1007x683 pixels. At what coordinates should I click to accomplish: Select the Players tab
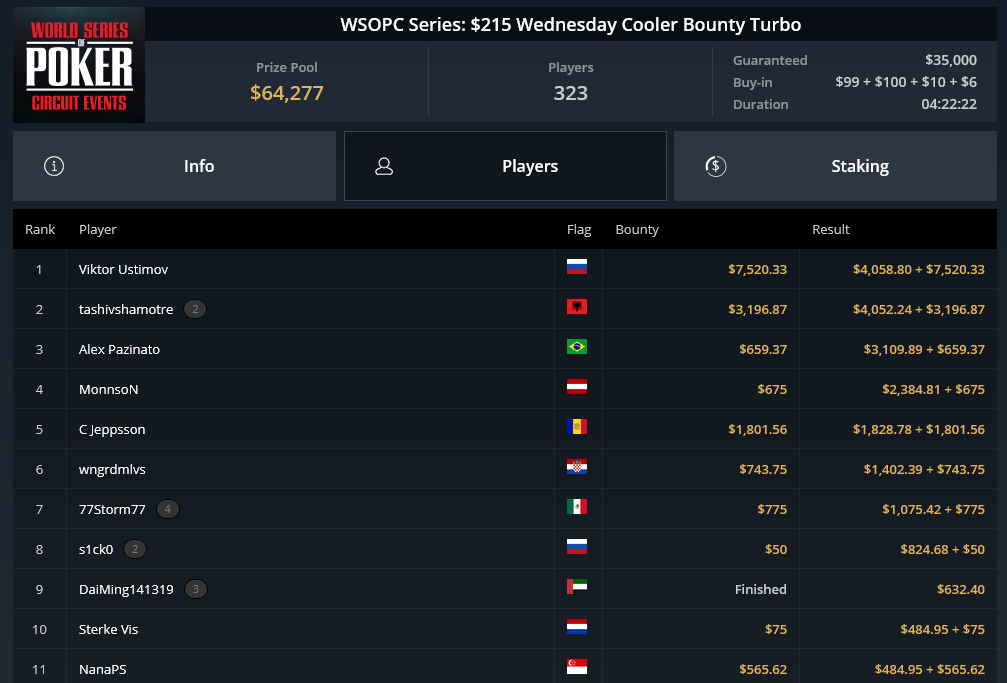(505, 166)
